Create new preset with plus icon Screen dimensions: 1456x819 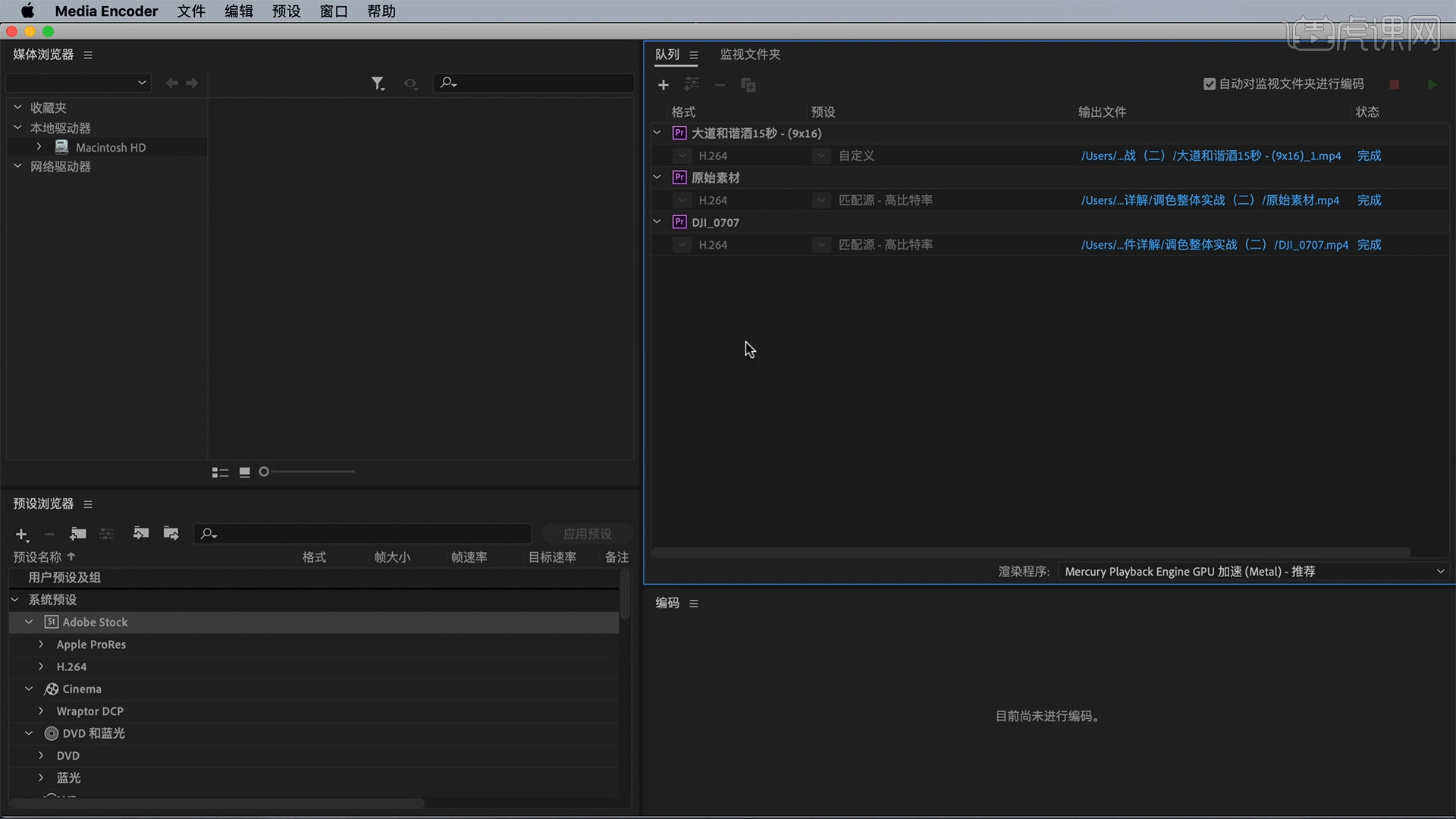tap(22, 535)
